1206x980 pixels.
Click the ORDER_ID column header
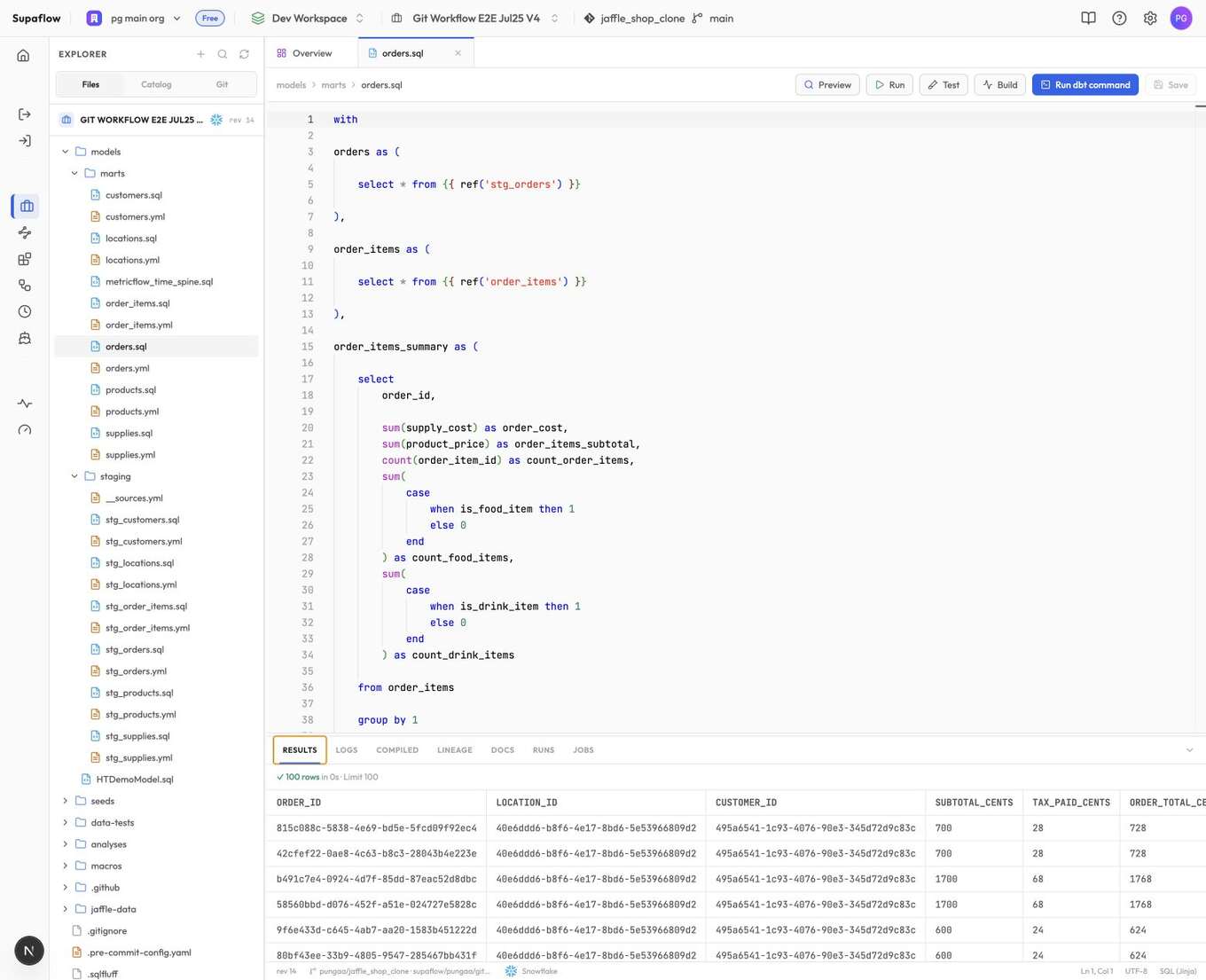click(x=299, y=803)
